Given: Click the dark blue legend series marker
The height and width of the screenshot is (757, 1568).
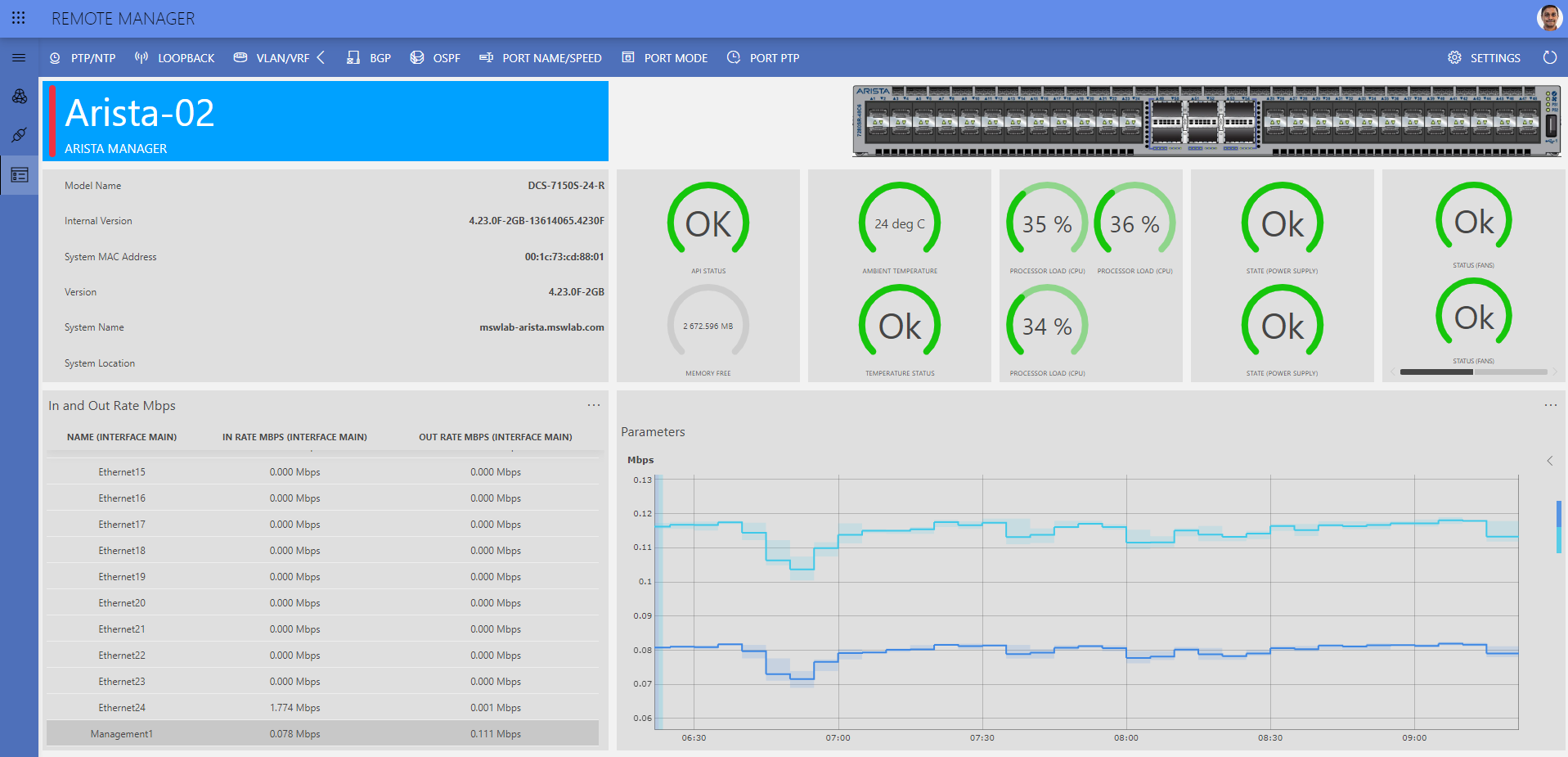Looking at the screenshot, I should 1559,514.
